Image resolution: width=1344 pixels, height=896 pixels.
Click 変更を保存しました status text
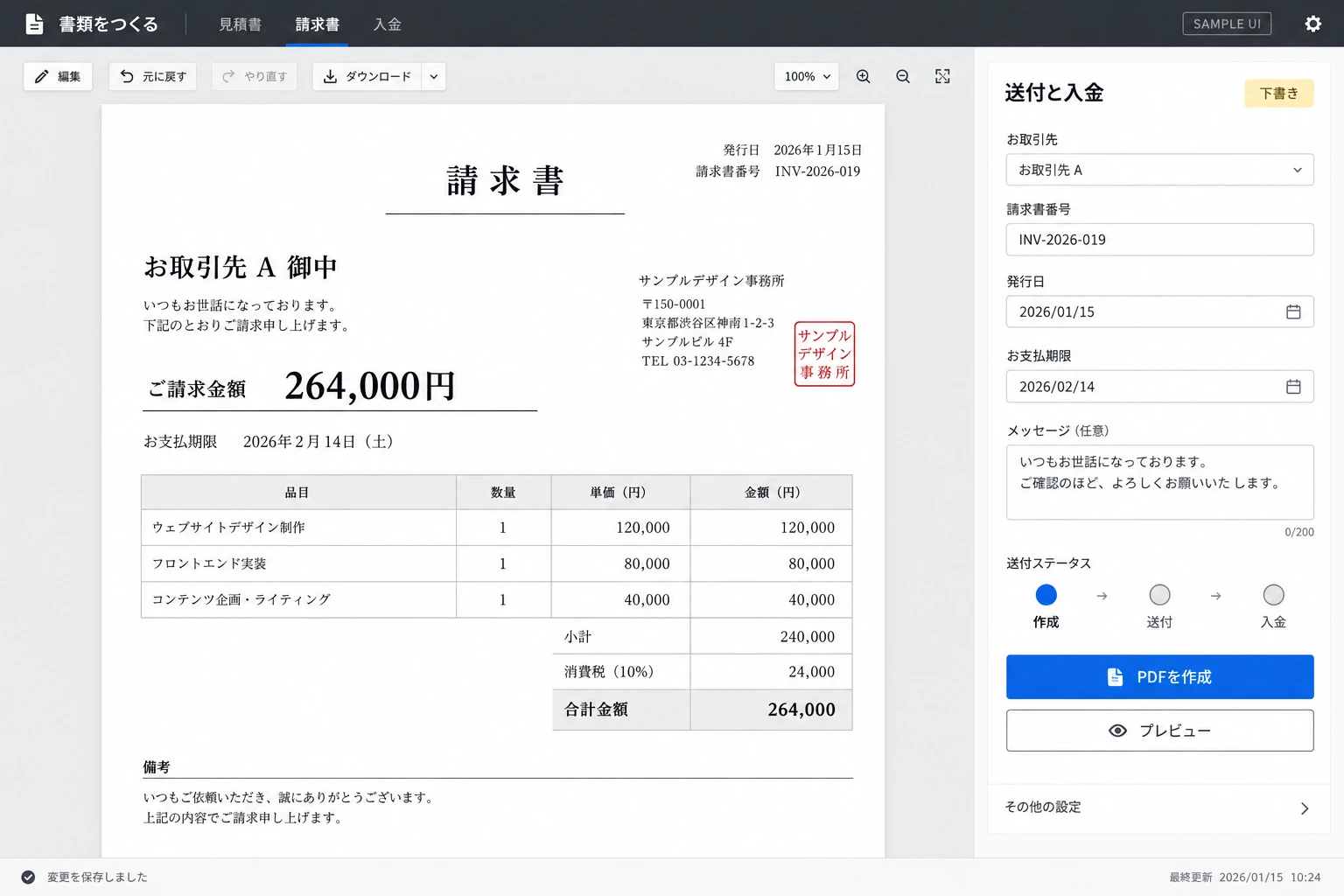(x=97, y=877)
